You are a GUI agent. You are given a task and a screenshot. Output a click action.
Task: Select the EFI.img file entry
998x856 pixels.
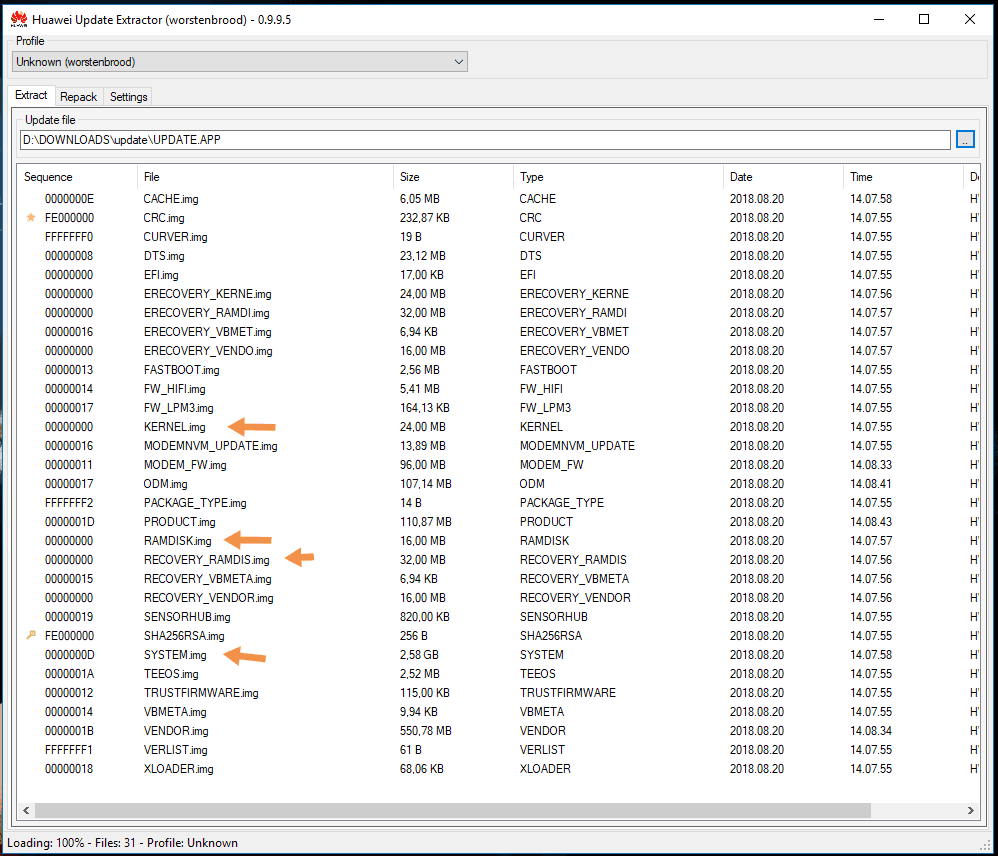161,275
